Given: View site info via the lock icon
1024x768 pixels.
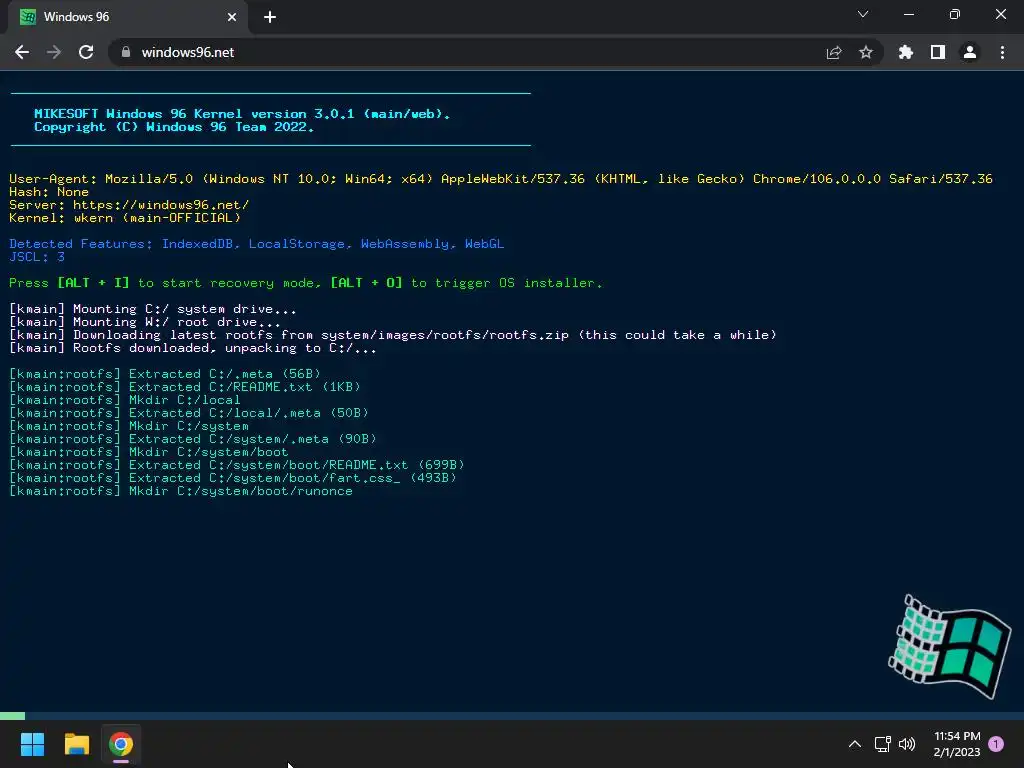Looking at the screenshot, I should click(x=126, y=52).
